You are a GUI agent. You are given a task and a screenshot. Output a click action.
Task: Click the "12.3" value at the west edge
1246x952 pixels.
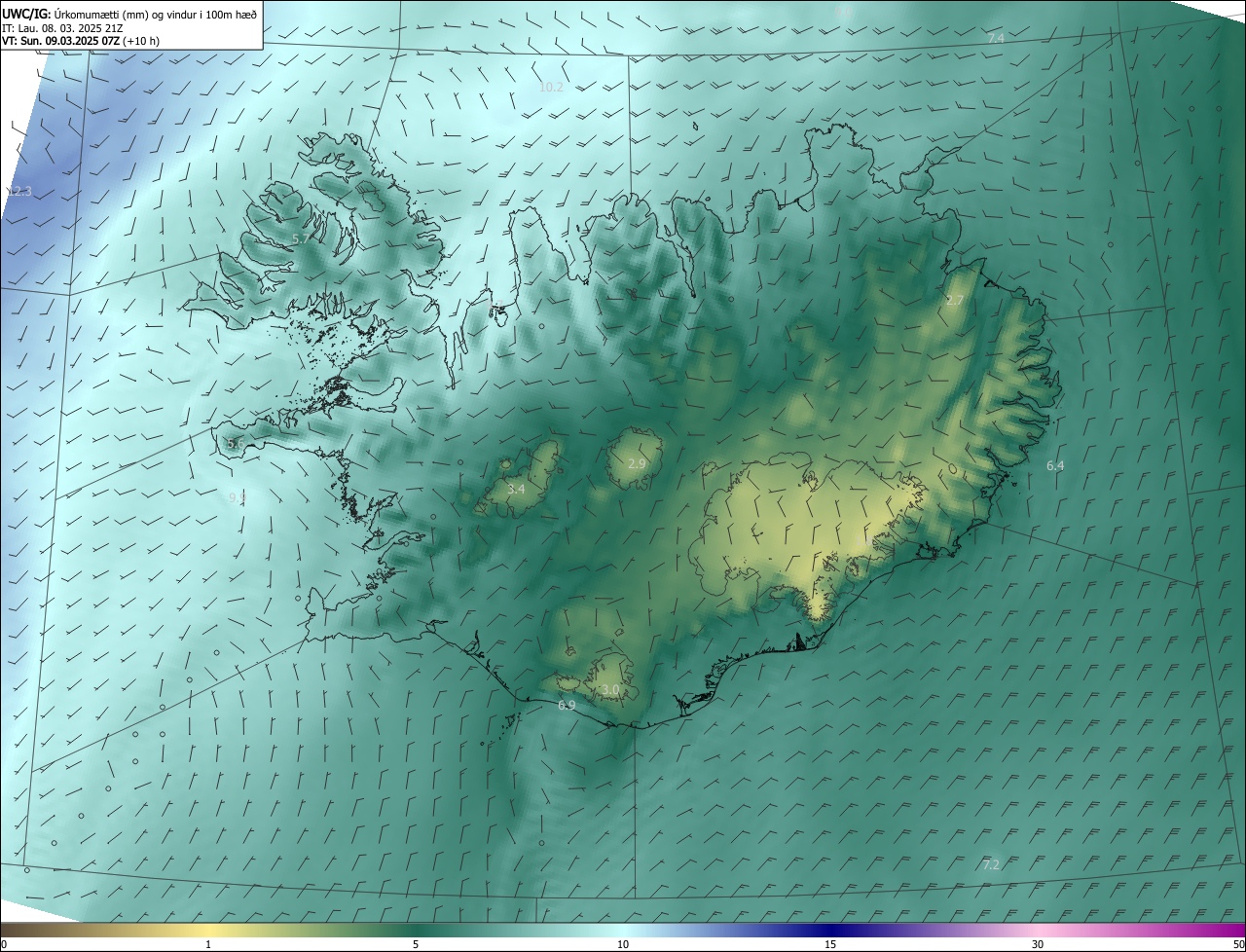tap(19, 192)
